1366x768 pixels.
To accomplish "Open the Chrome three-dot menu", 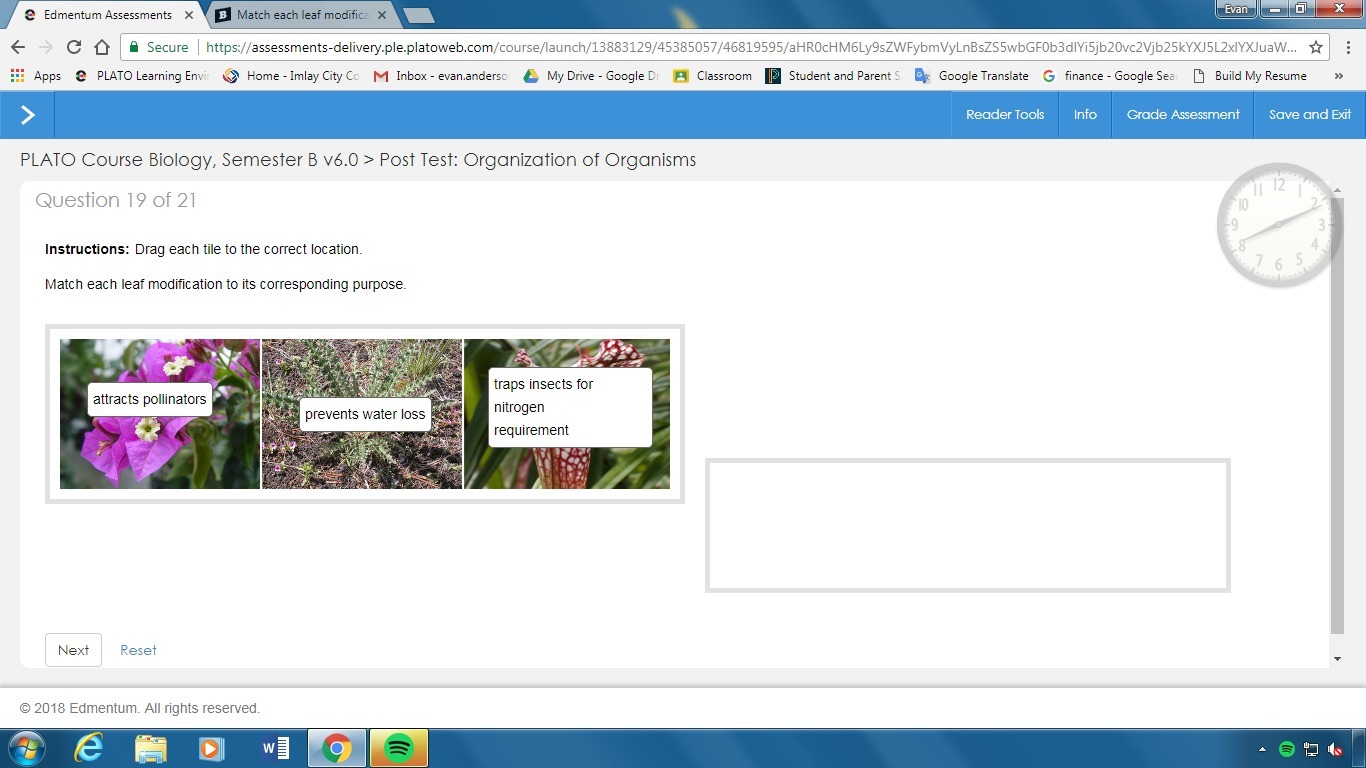I will point(1348,47).
